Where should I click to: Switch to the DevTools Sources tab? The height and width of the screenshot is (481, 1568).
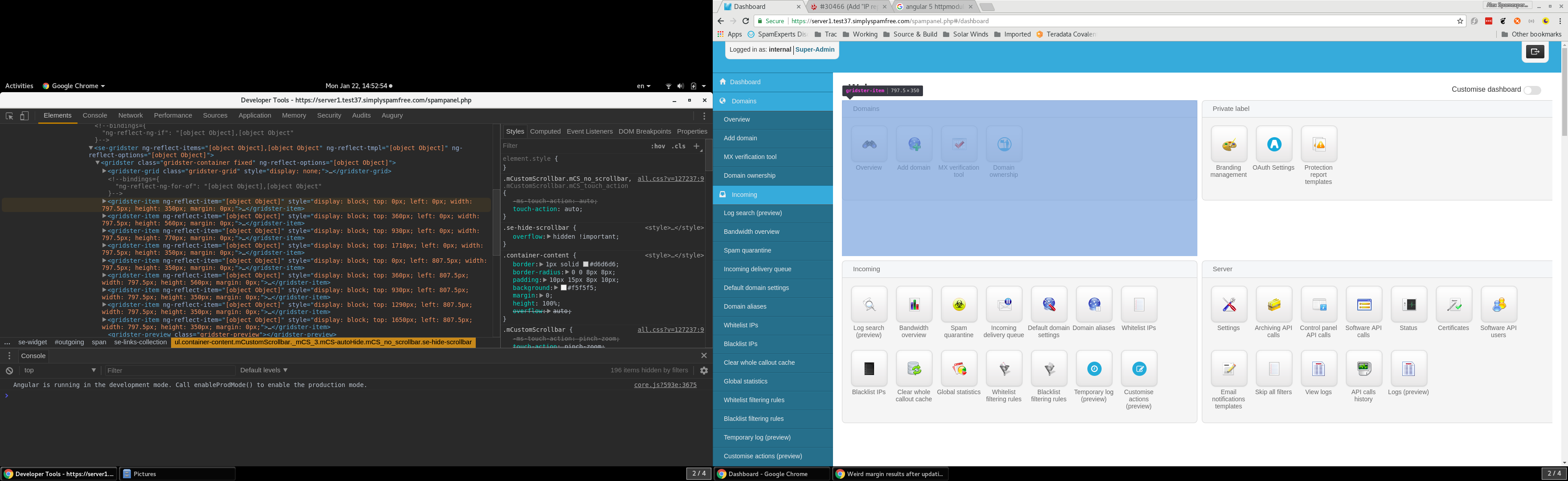click(215, 115)
